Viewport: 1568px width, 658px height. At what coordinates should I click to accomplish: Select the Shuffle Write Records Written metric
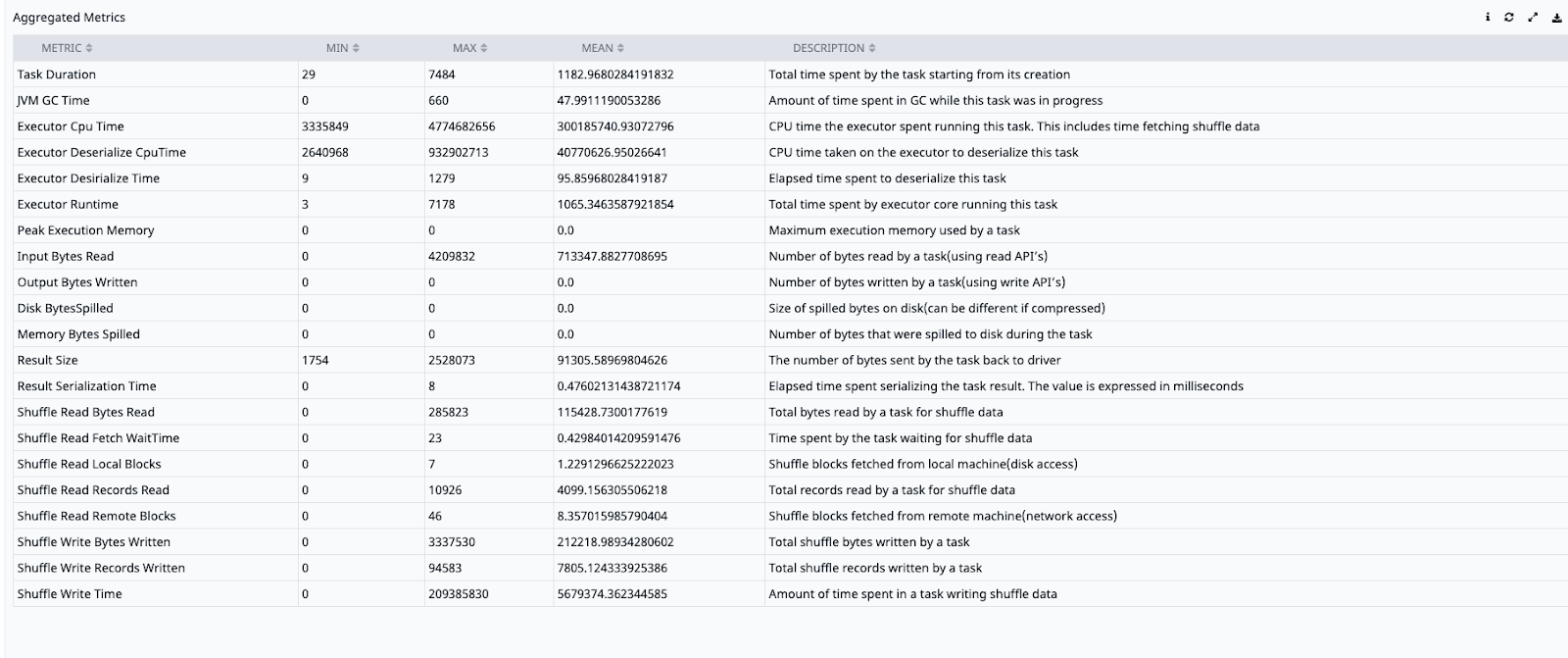[101, 568]
